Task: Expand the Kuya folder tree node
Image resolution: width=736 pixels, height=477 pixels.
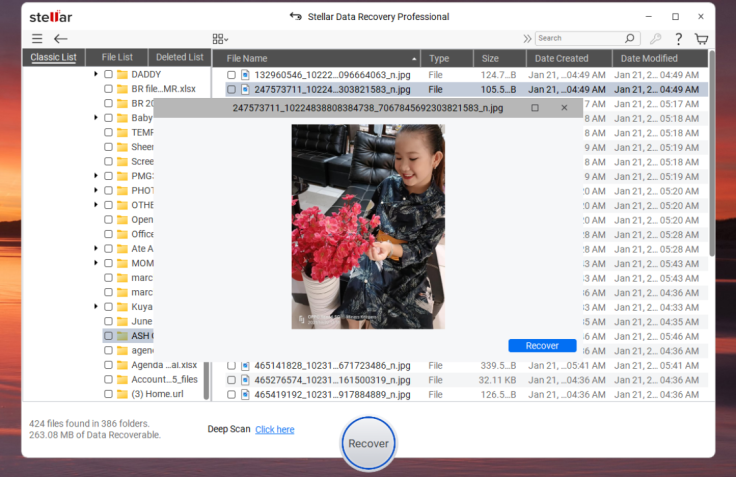Action: click(96, 307)
